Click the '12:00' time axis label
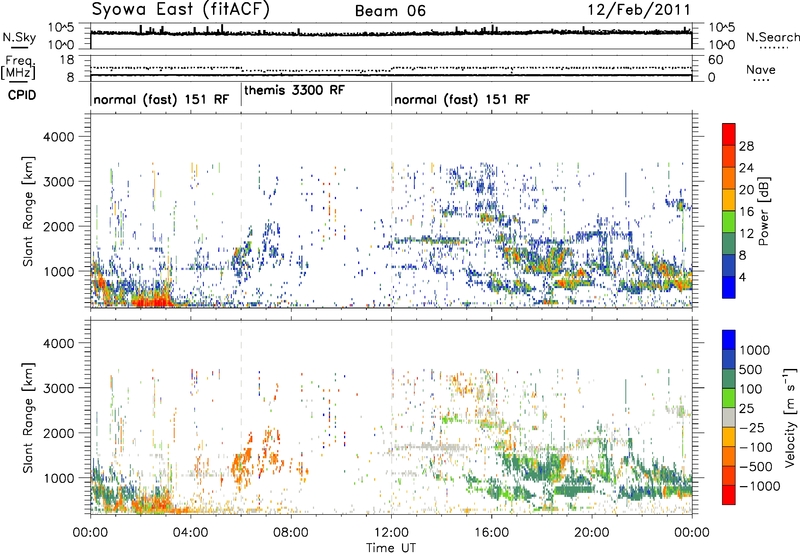The height and width of the screenshot is (554, 800). [391, 533]
